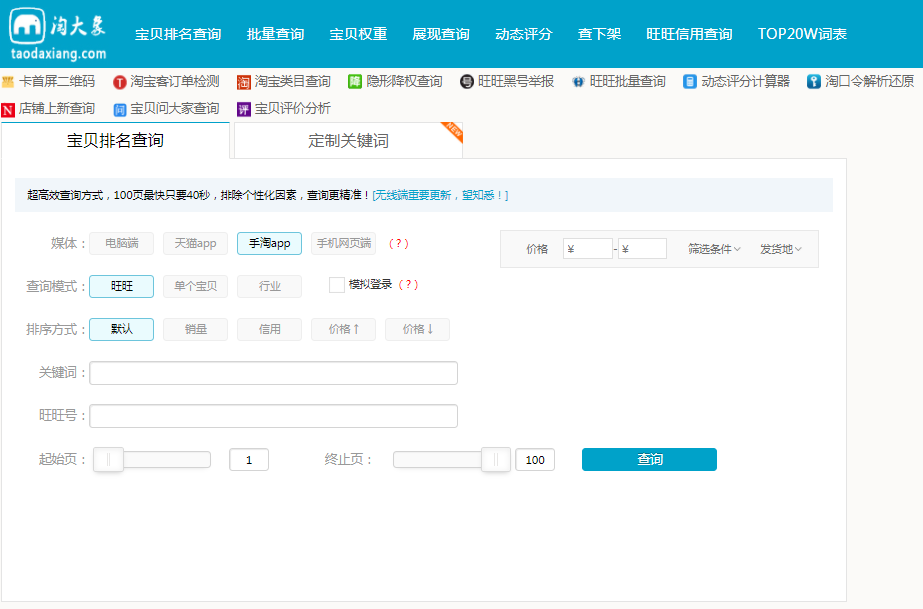Open the 宝贝评价分析 tool
The width and height of the screenshot is (923, 609).
(x=290, y=107)
